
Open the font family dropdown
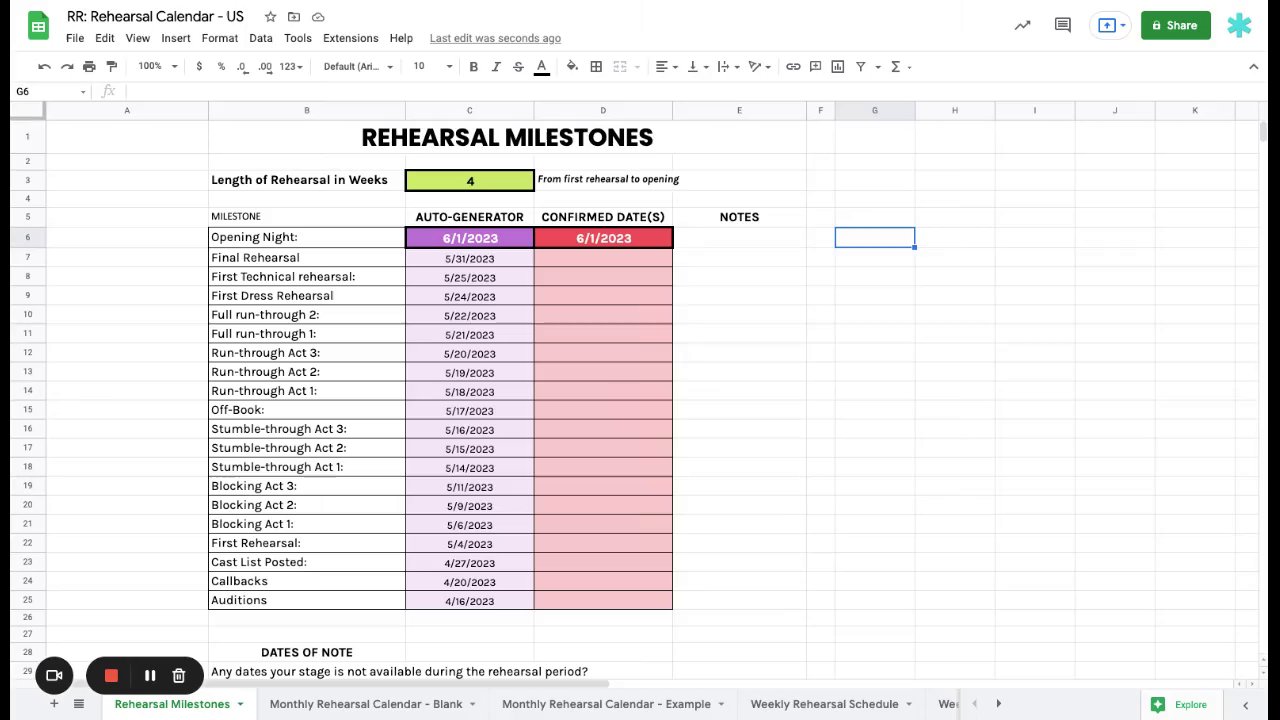(358, 67)
